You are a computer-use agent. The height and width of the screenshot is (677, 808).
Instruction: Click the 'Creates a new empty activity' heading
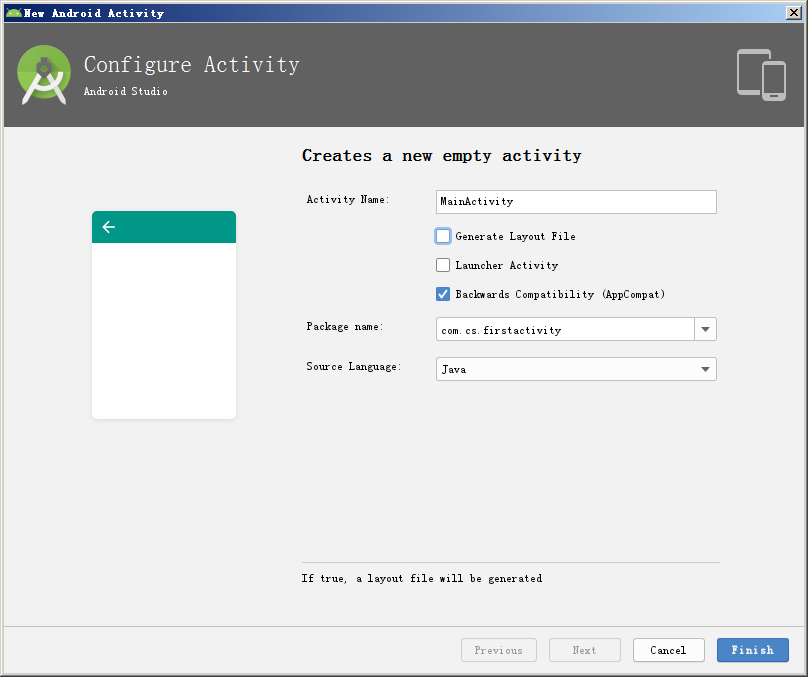pos(442,156)
